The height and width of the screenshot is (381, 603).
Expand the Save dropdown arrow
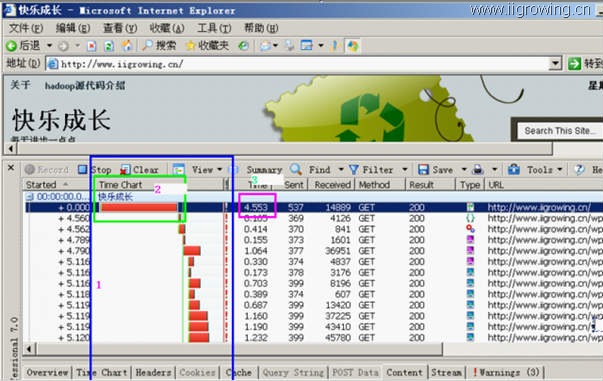(464, 170)
